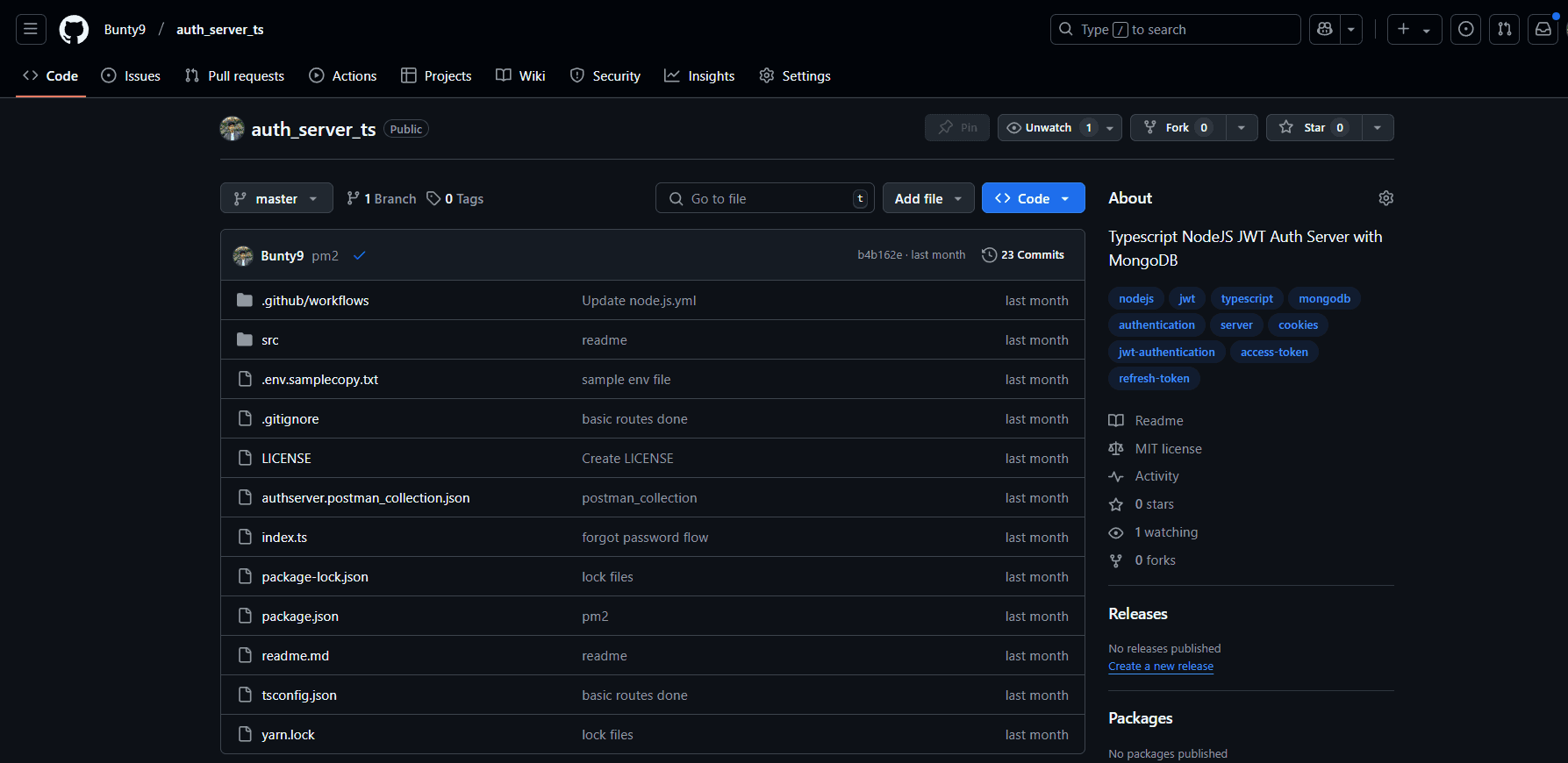Click the Go to file field
This screenshot has width=1568, height=763.
point(764,198)
